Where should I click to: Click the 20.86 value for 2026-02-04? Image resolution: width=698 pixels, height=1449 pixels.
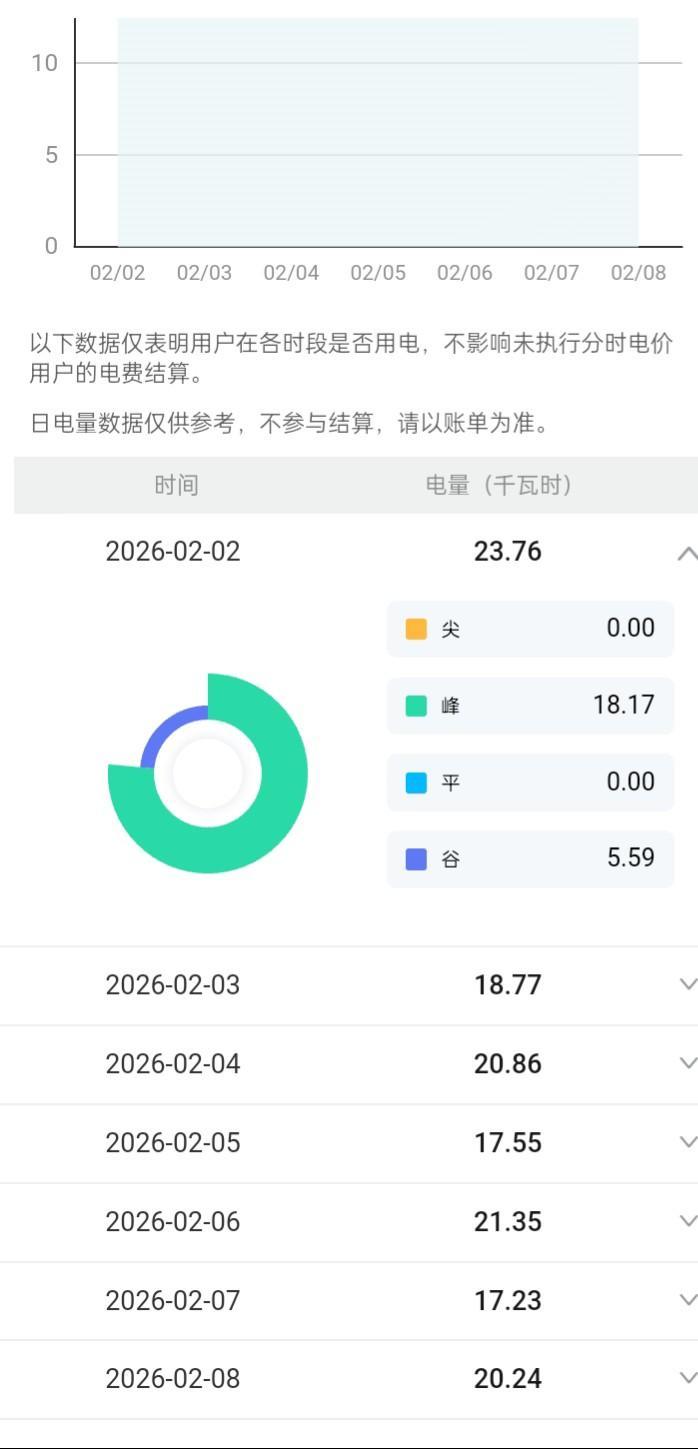click(x=507, y=1064)
